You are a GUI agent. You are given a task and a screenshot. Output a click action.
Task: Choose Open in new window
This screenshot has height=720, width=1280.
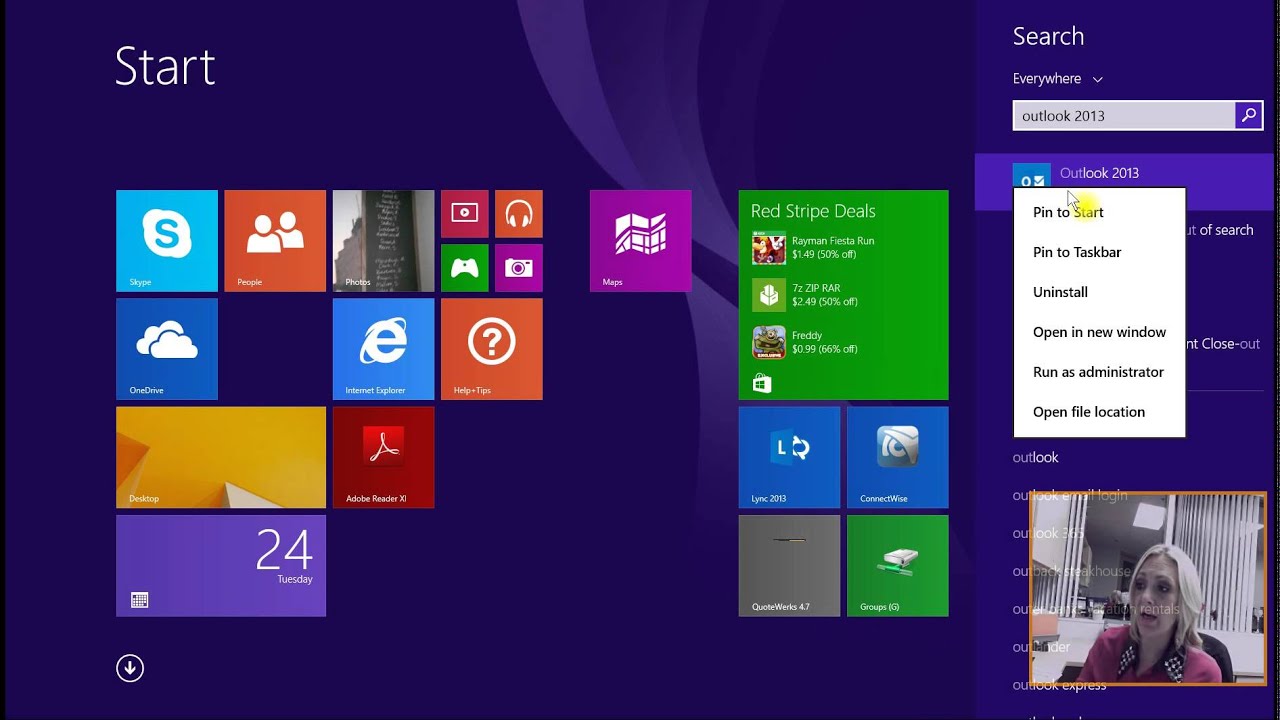tap(1099, 332)
